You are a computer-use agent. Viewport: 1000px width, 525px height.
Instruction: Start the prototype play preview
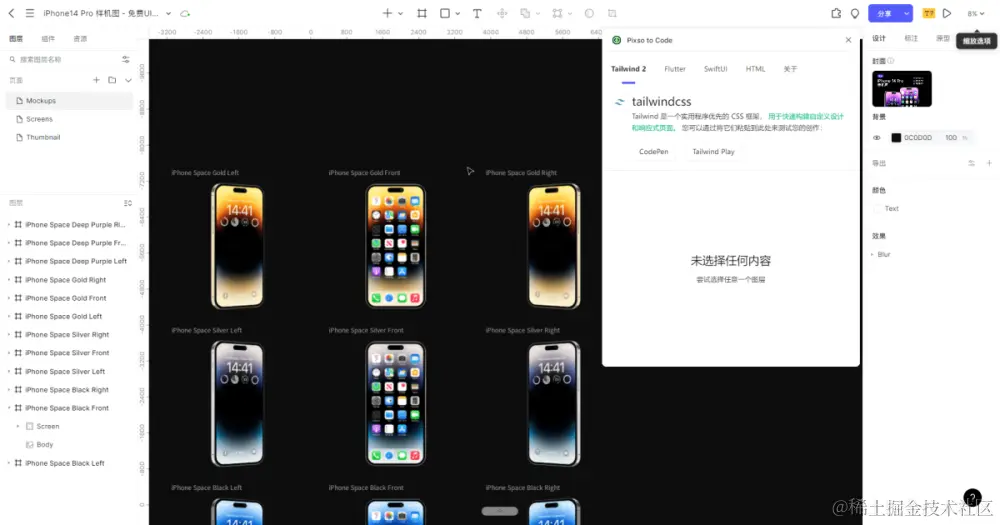[947, 13]
